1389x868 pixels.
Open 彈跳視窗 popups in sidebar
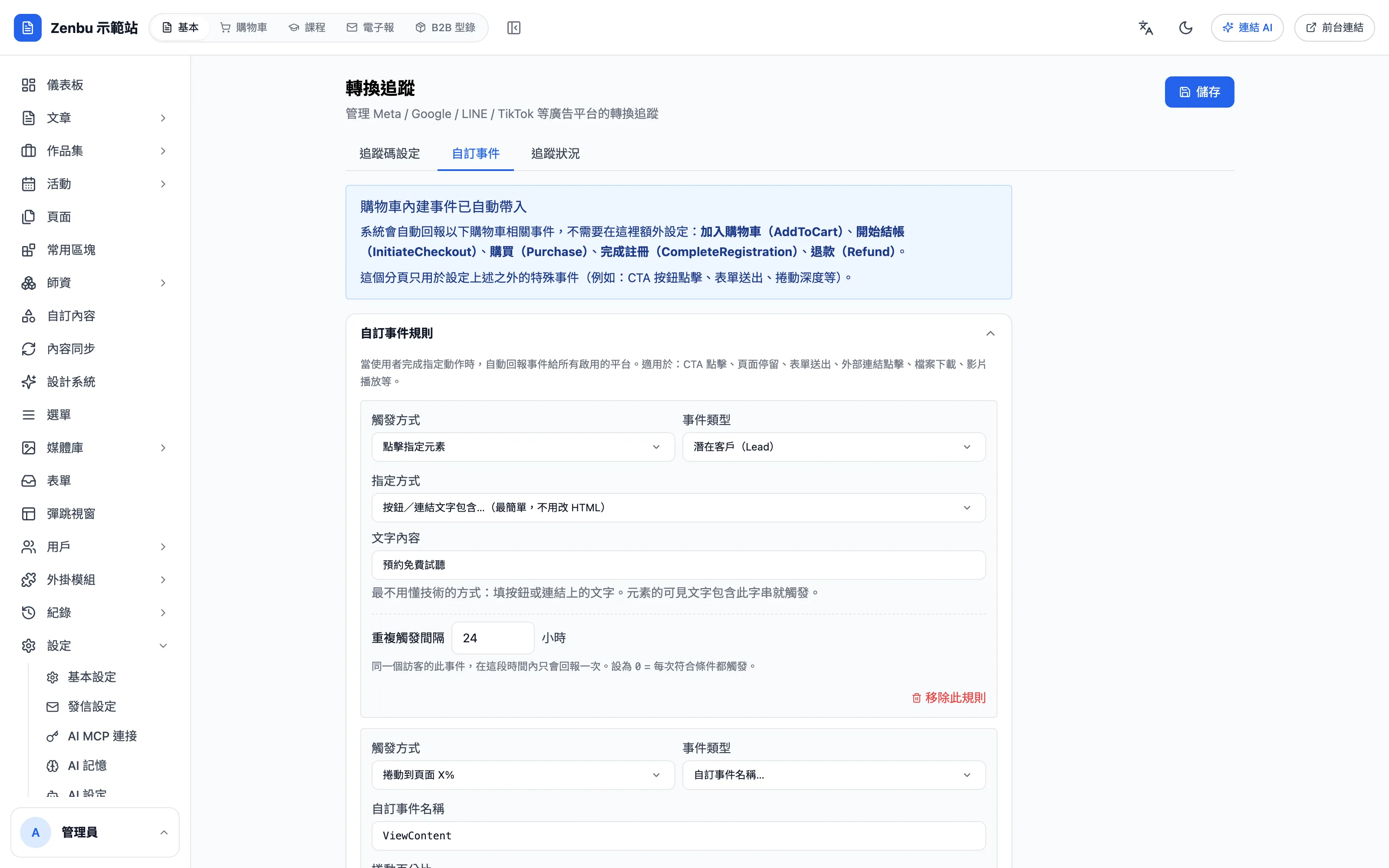click(95, 514)
